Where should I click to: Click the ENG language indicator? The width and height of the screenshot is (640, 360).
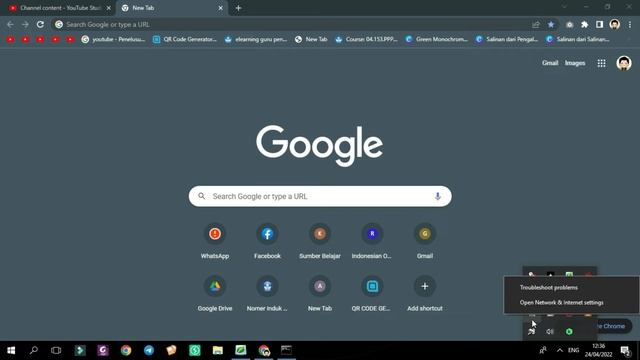point(573,350)
